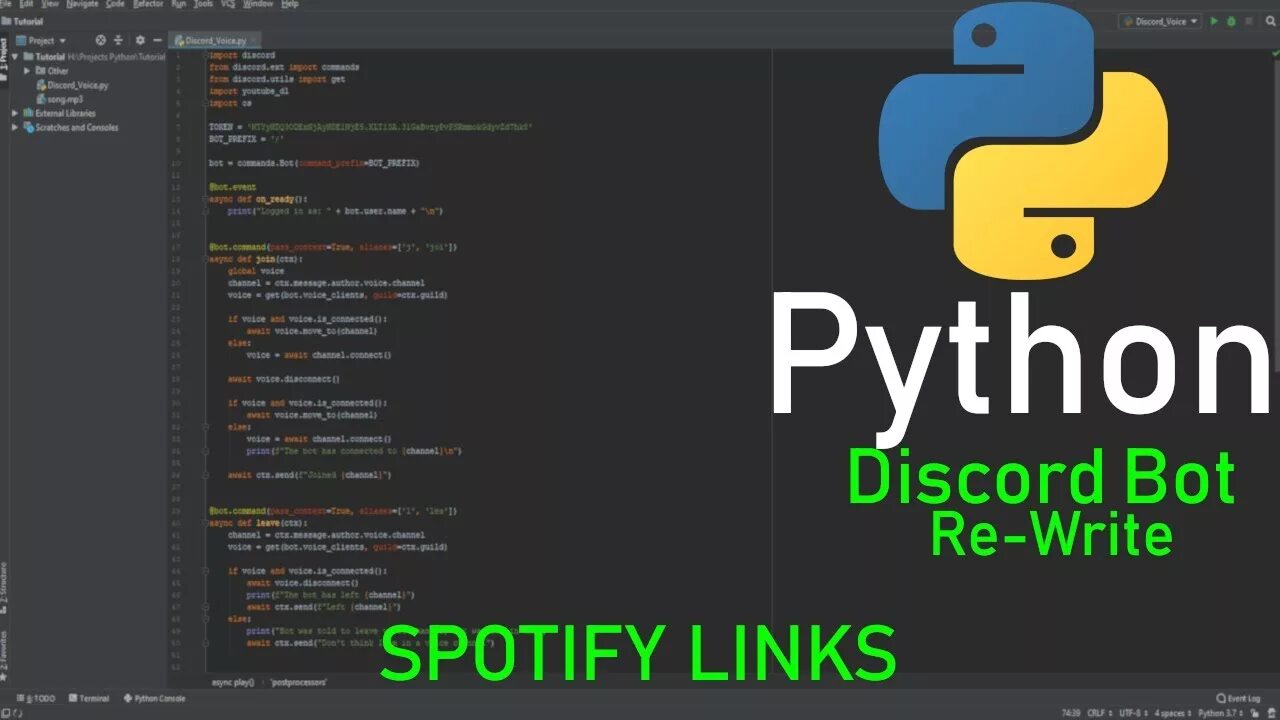Open the Window menu
The image size is (1280, 720).
pyautogui.click(x=258, y=4)
